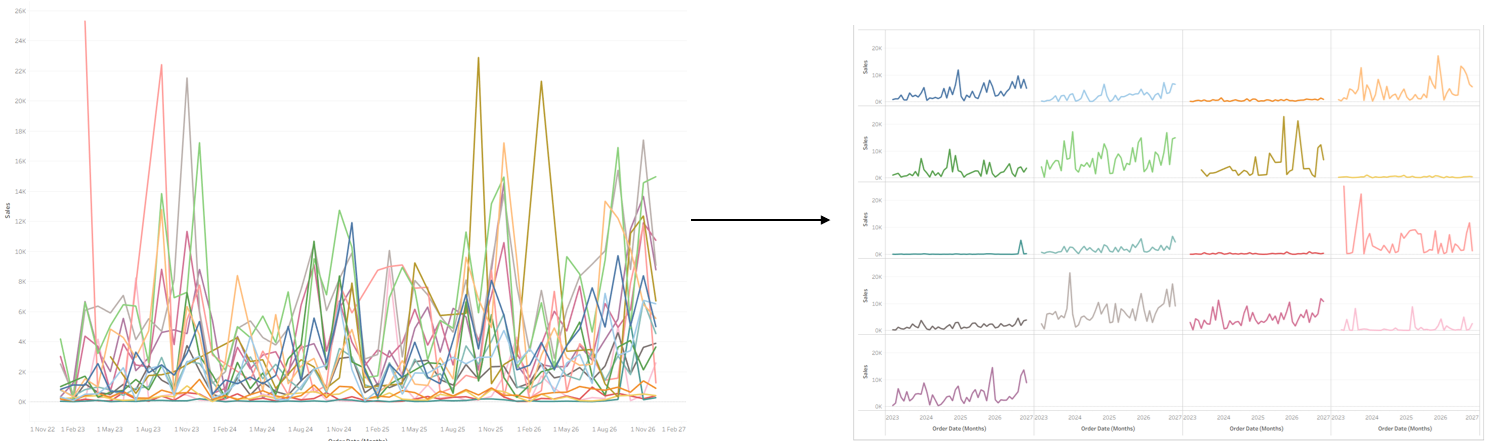Open the pale pink line panel
The image size is (1489, 442).
click(x=1405, y=296)
